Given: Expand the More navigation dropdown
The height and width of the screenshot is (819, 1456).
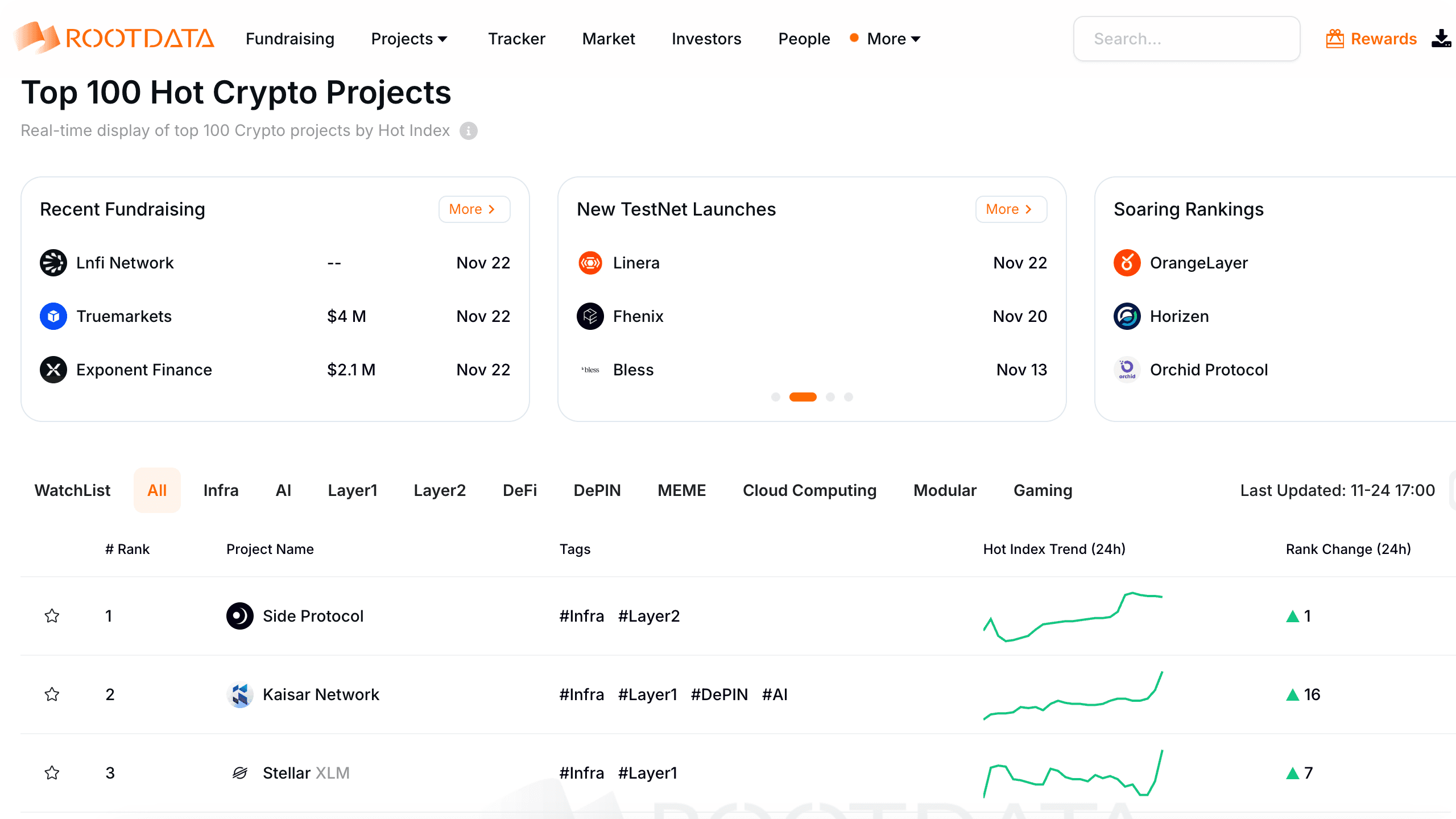Looking at the screenshot, I should click(x=893, y=39).
